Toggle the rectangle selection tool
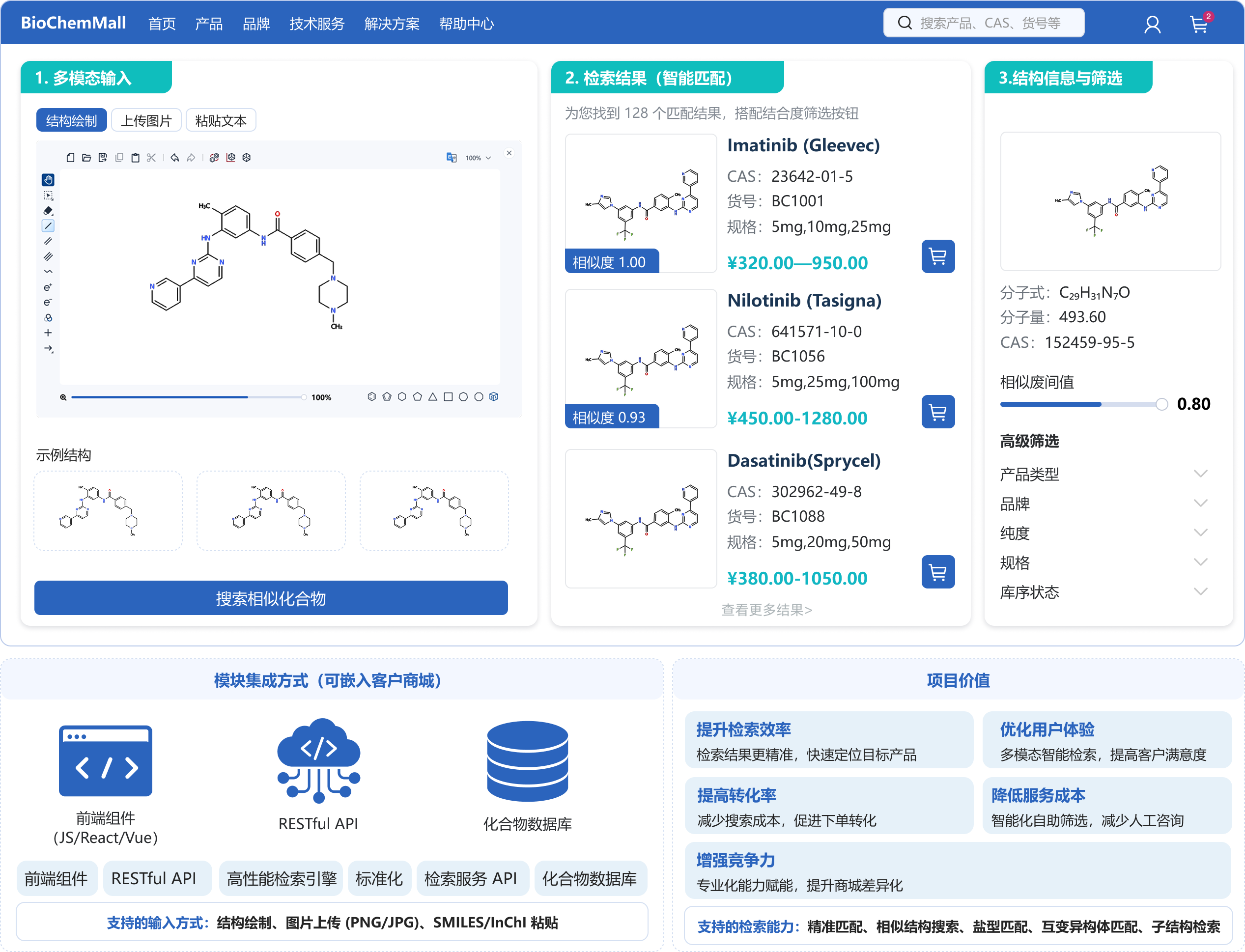This screenshot has width=1245, height=952. click(x=48, y=196)
